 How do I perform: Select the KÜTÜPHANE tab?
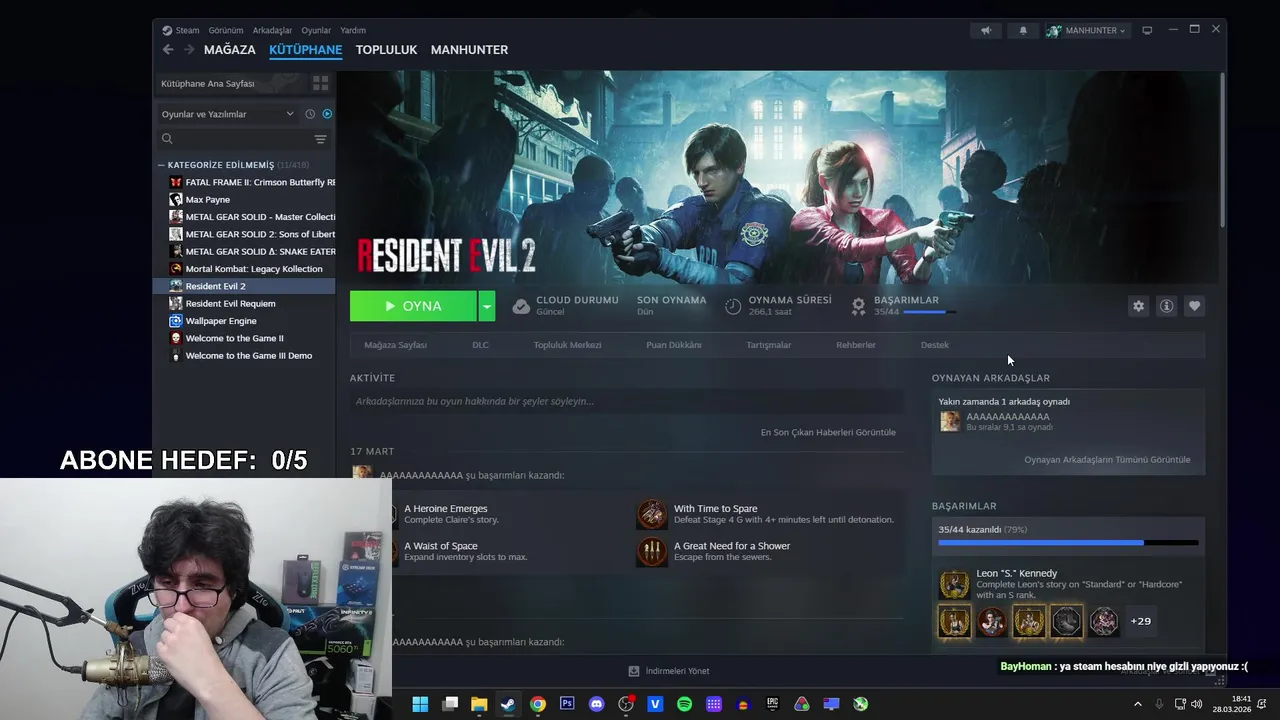306,50
